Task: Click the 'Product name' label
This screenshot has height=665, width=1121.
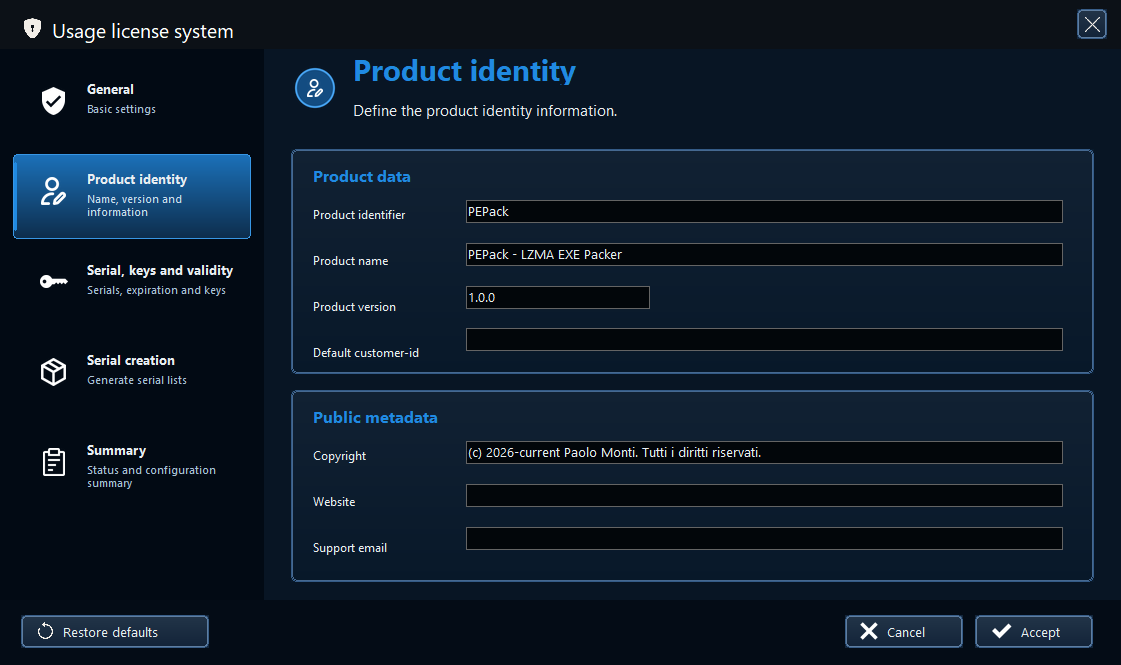Action: [x=350, y=261]
